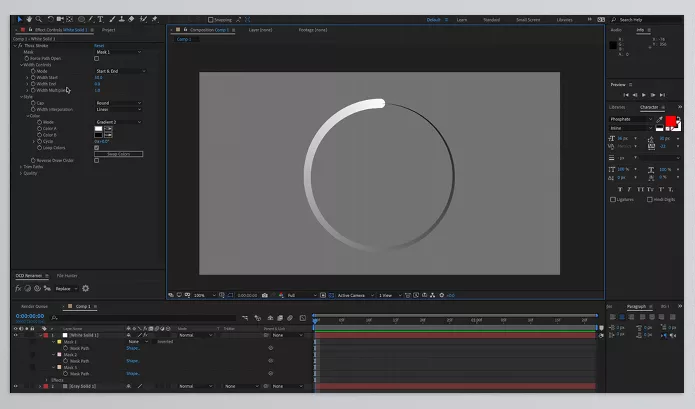Hide the White Solid 1 layer
This screenshot has width=695, height=409.
coord(15,334)
